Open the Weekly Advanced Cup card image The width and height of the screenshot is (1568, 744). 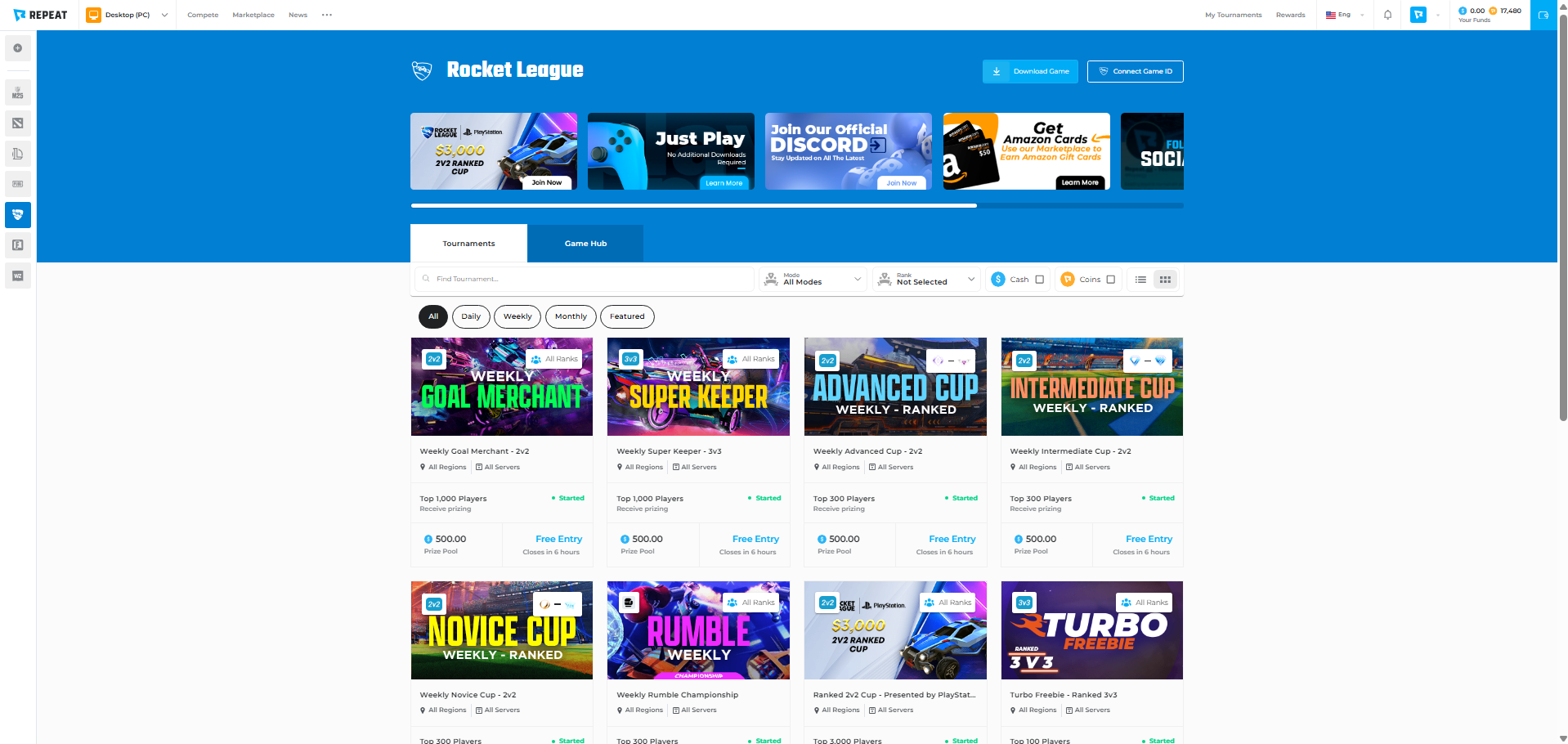895,387
